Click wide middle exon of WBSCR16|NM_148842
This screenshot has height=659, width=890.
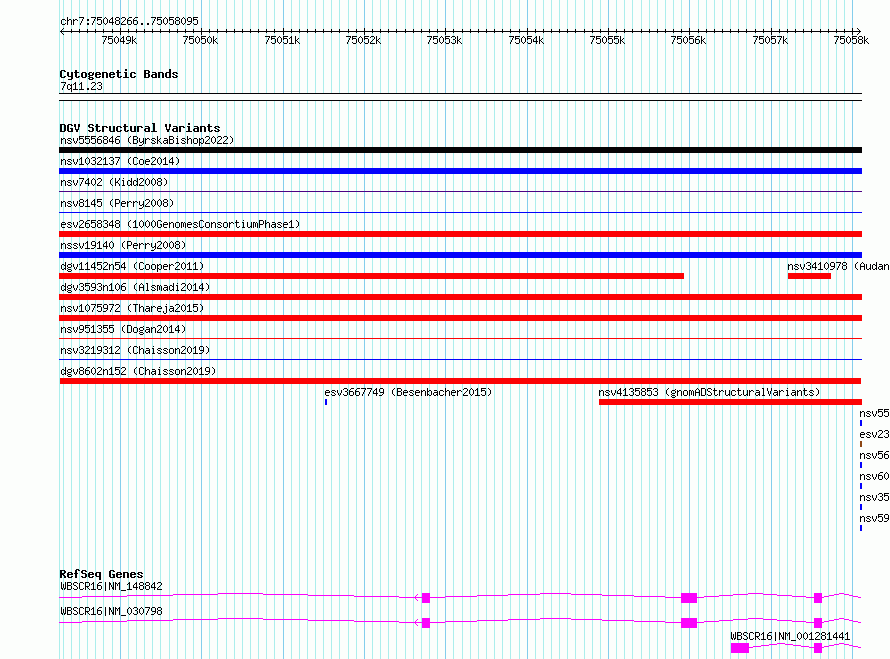pos(689,598)
